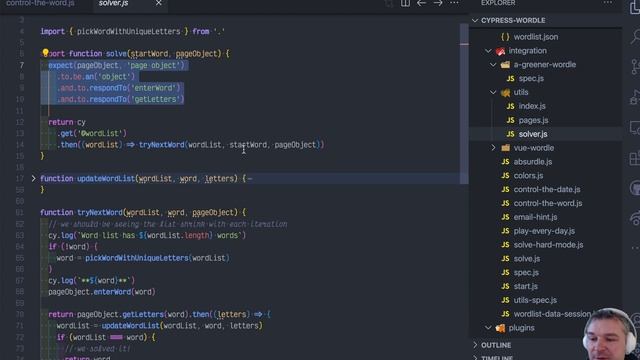Click the a-greener-wordle folder icon

tap(505, 64)
